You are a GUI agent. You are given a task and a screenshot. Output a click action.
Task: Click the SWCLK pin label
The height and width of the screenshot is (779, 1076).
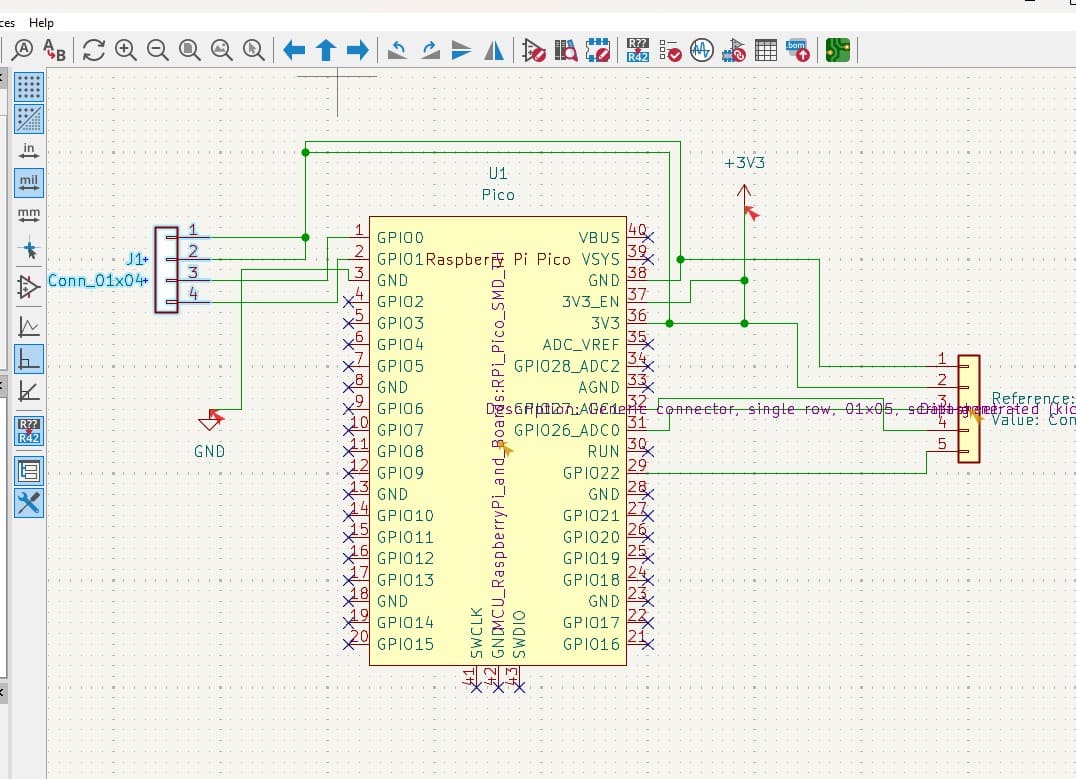477,633
